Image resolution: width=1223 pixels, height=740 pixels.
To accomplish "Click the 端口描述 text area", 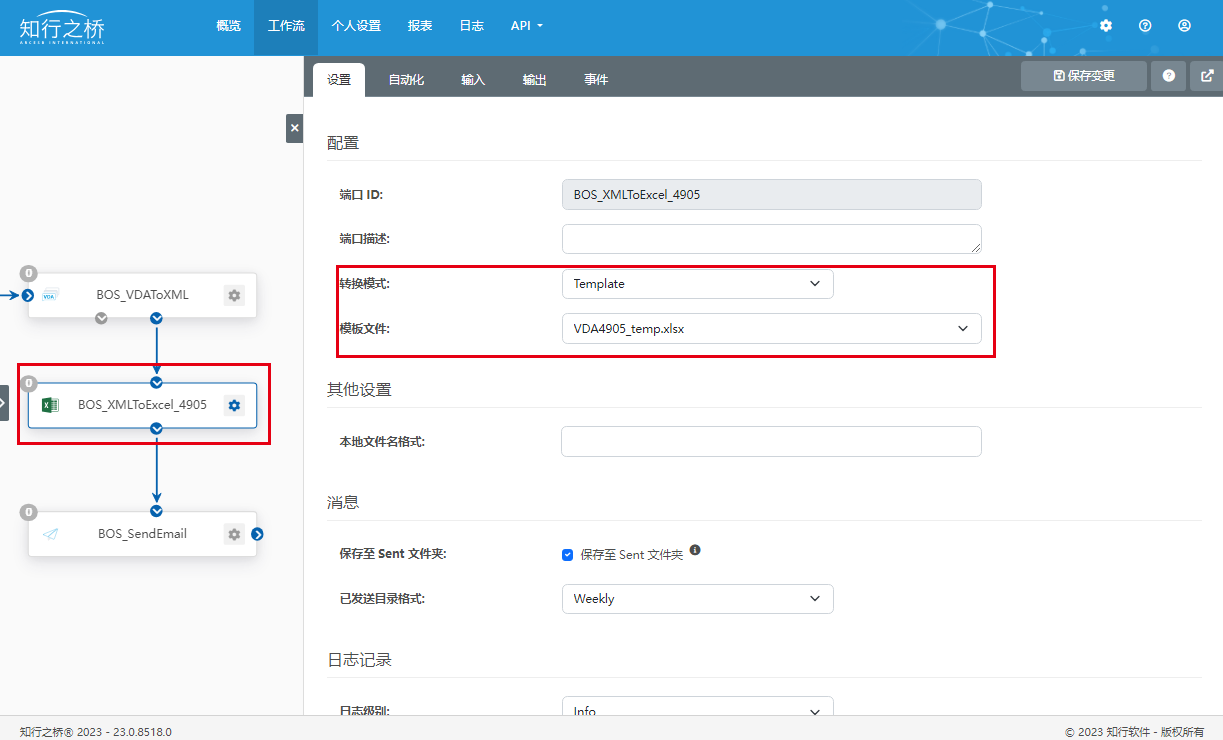I will (771, 239).
